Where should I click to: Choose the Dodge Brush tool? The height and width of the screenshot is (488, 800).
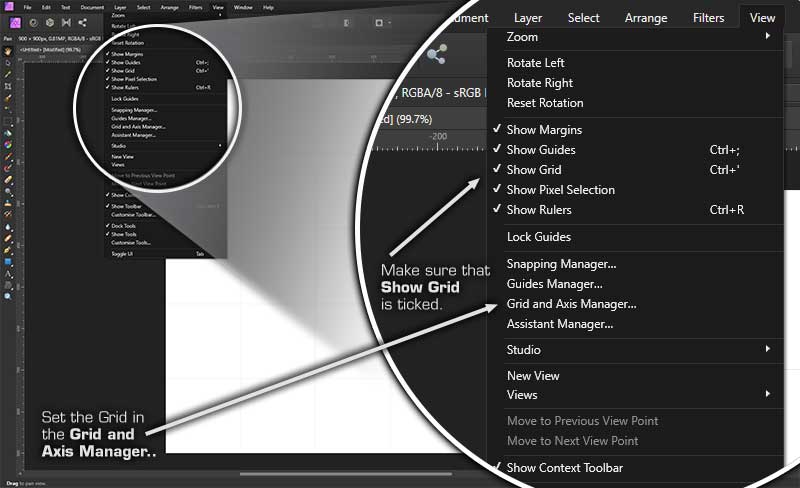(x=8, y=191)
